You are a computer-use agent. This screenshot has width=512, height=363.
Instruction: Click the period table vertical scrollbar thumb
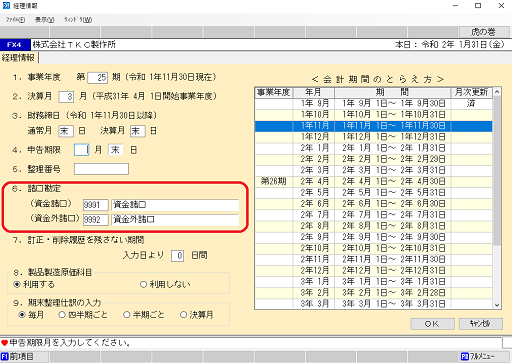click(x=497, y=171)
